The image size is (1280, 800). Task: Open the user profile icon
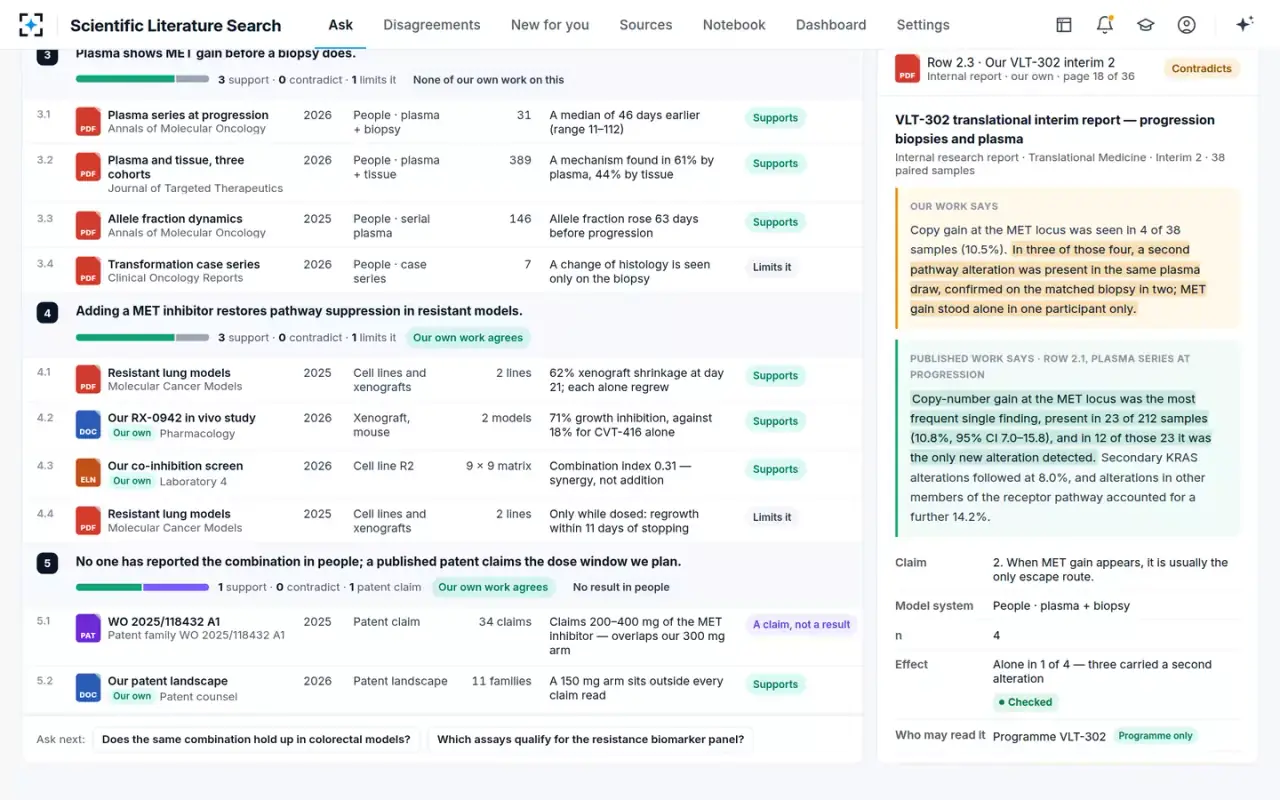(x=1187, y=25)
